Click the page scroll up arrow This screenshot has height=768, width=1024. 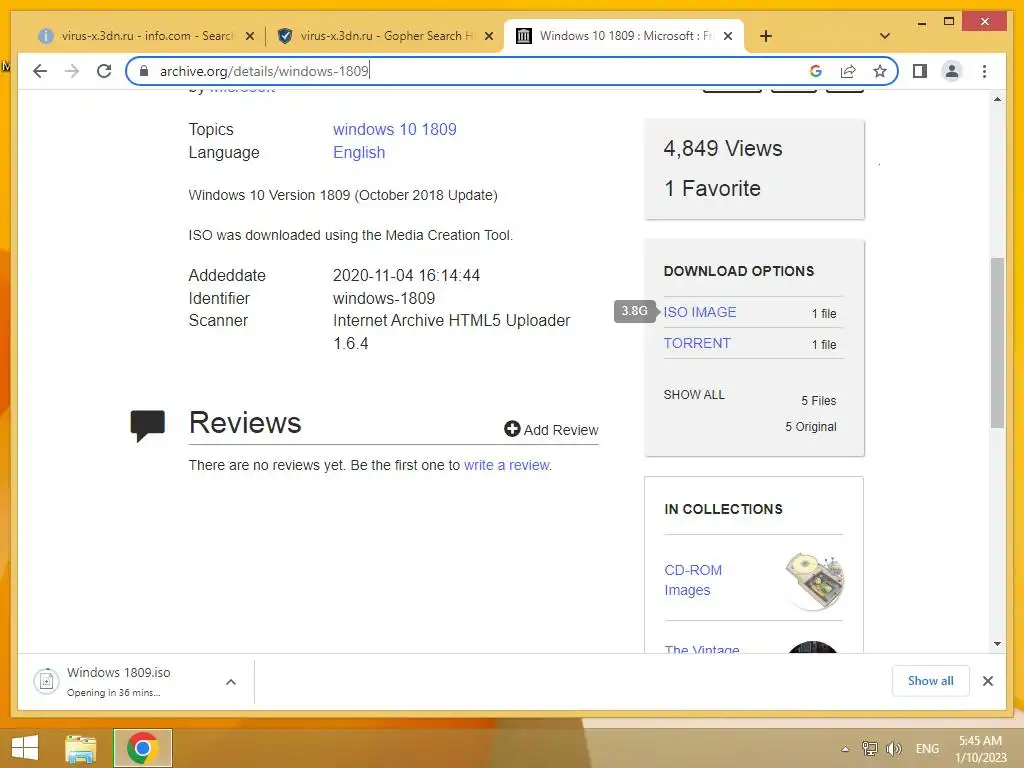[x=997, y=99]
